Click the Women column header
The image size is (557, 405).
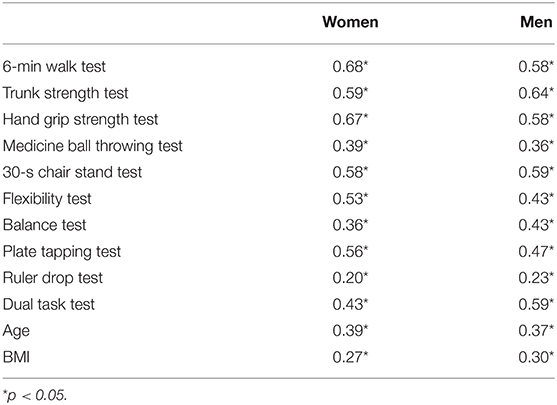[x=350, y=22]
